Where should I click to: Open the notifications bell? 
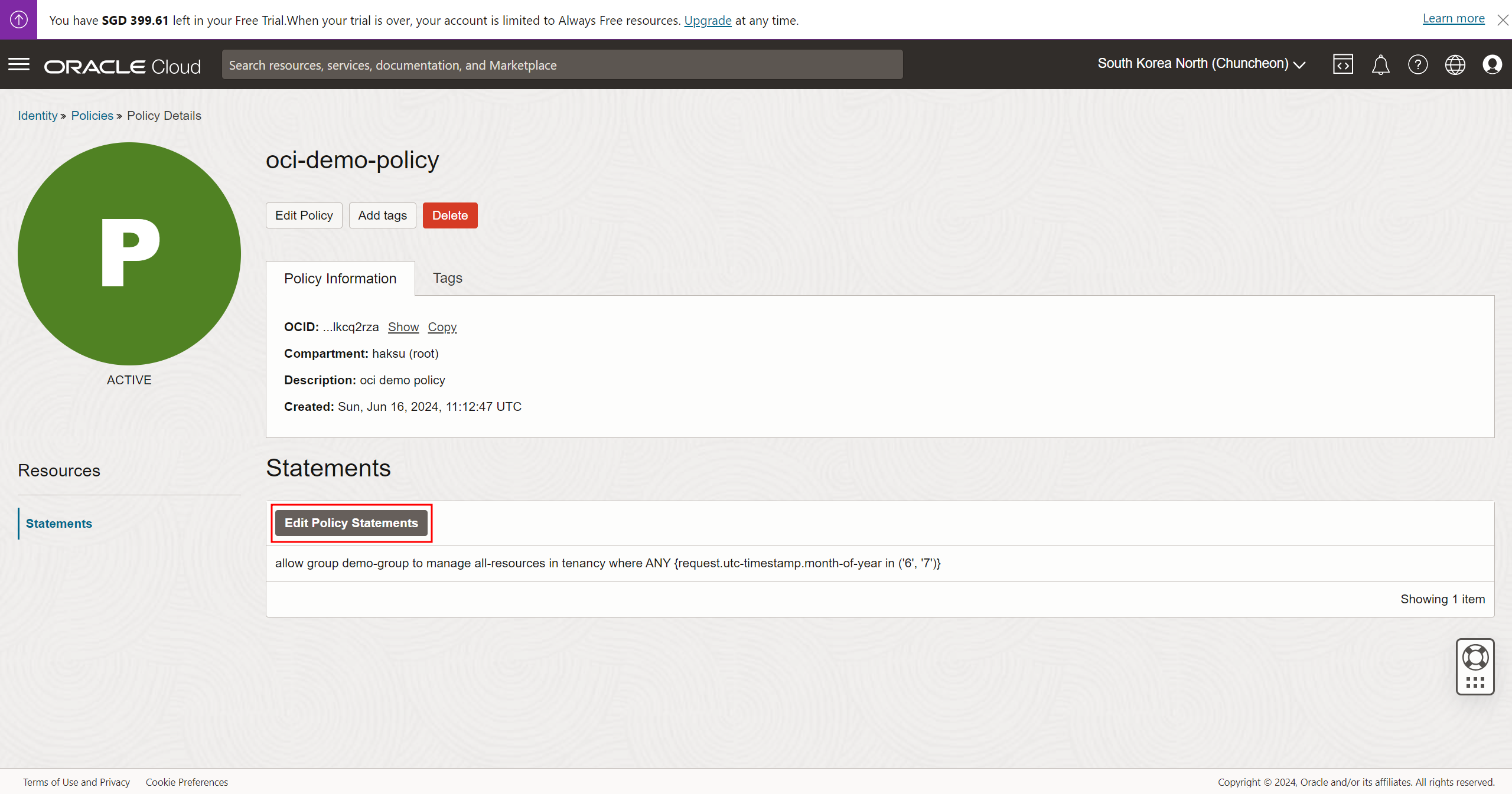1380,64
